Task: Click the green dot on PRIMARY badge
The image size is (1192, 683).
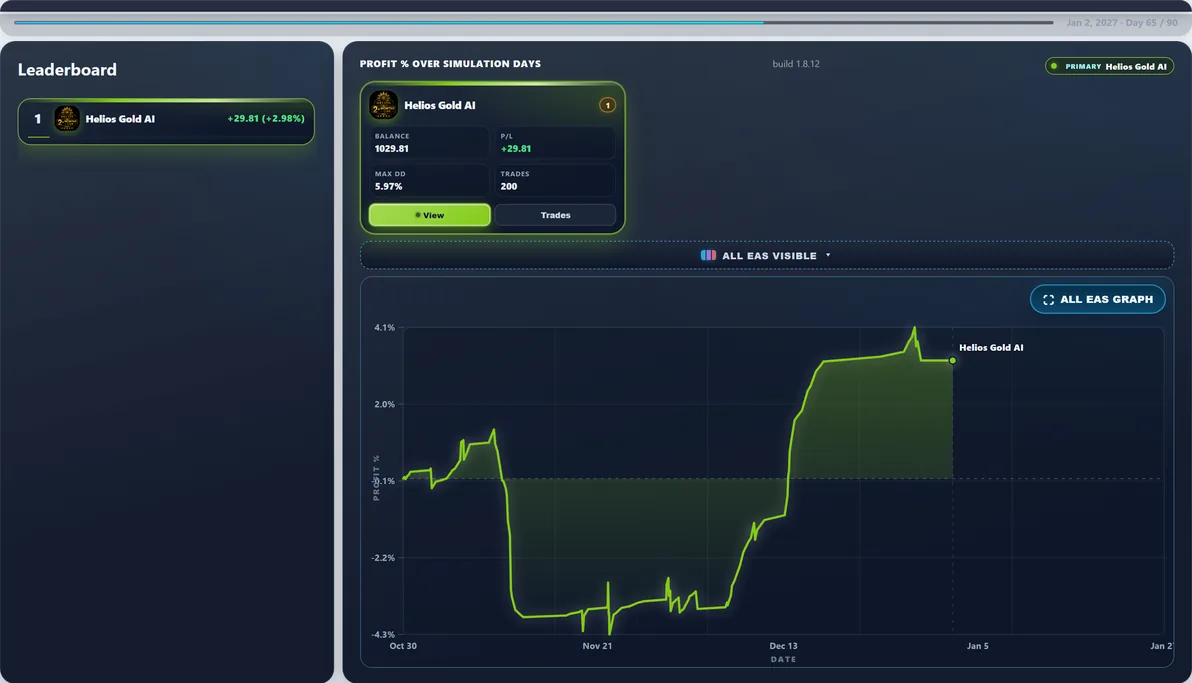Action: tap(1054, 66)
